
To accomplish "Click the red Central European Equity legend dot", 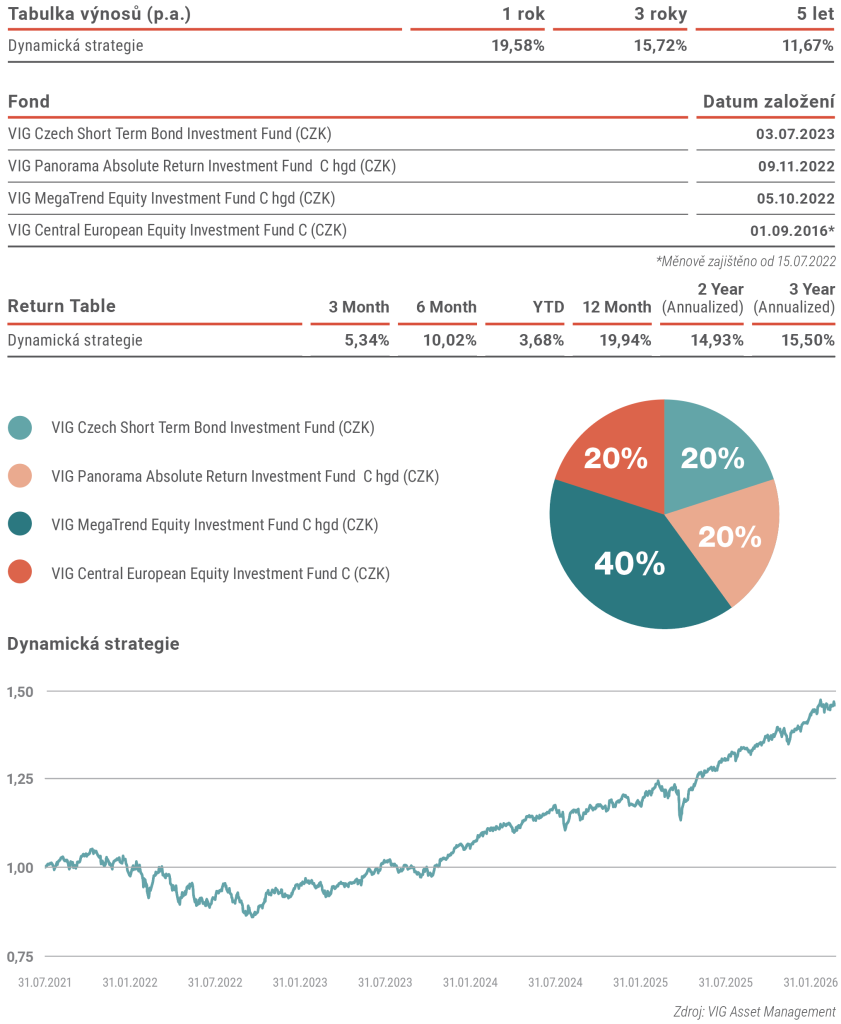I will (x=20, y=573).
